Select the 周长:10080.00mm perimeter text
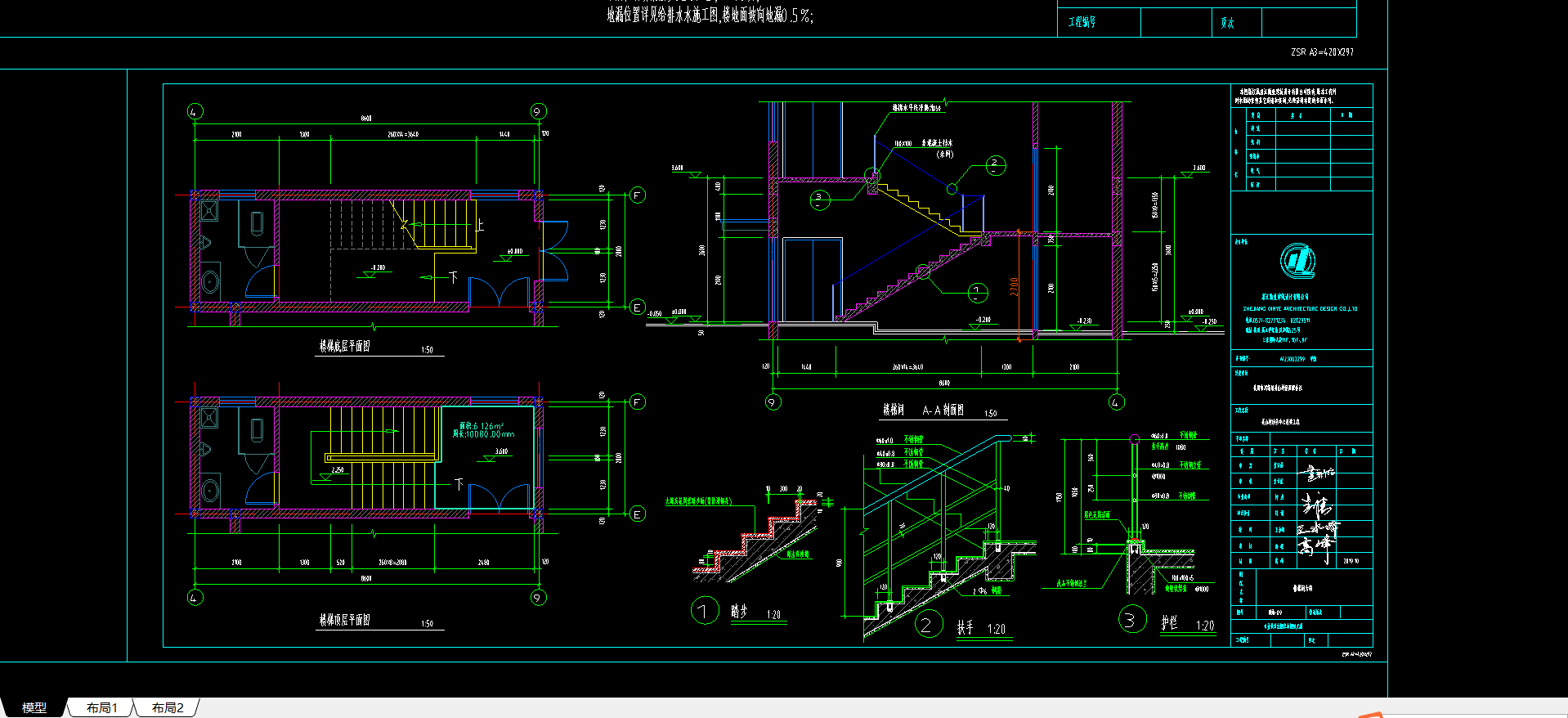1568x718 pixels. 483,434
